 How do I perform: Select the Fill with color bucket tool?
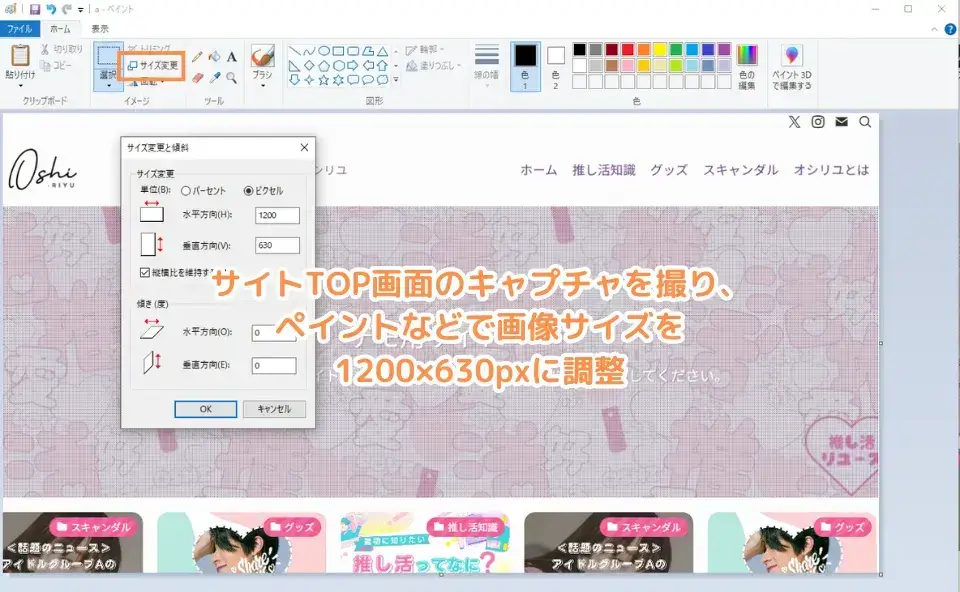213,57
